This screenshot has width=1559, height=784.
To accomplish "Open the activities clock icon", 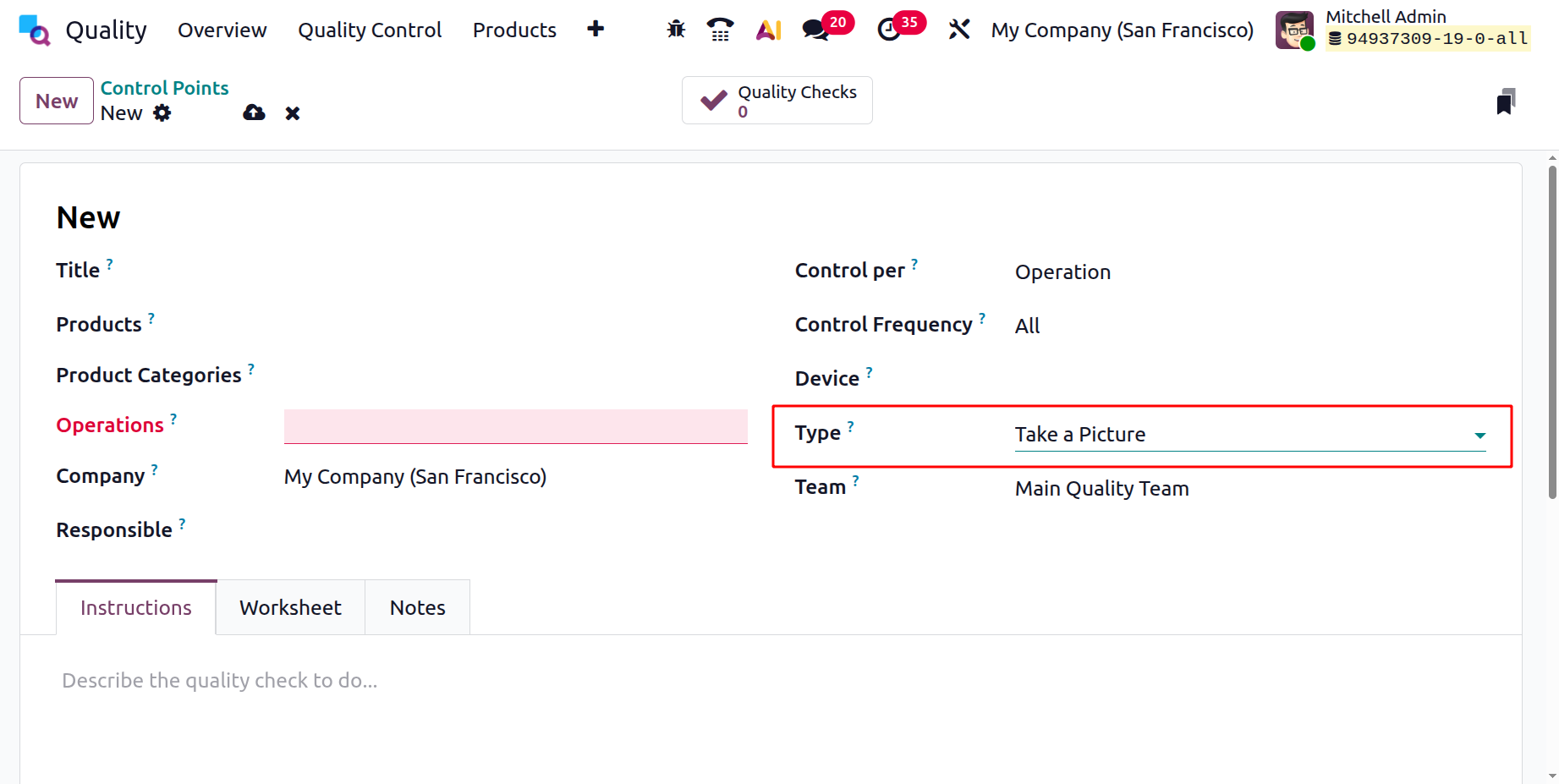I will pyautogui.click(x=889, y=30).
